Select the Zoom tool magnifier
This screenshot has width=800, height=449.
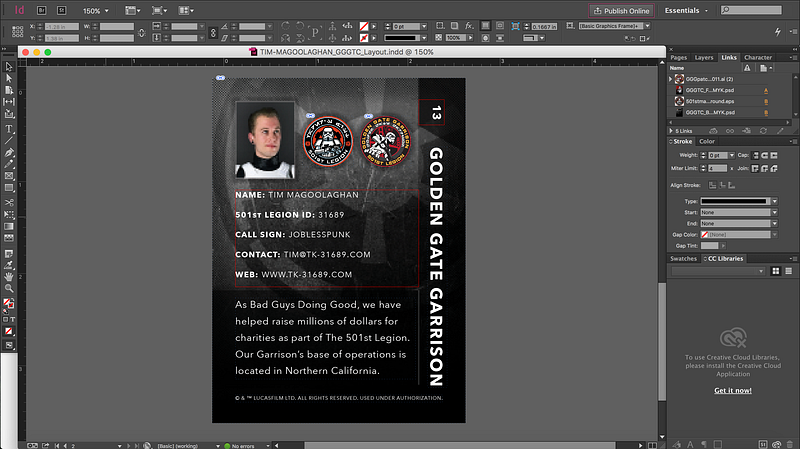(9, 288)
